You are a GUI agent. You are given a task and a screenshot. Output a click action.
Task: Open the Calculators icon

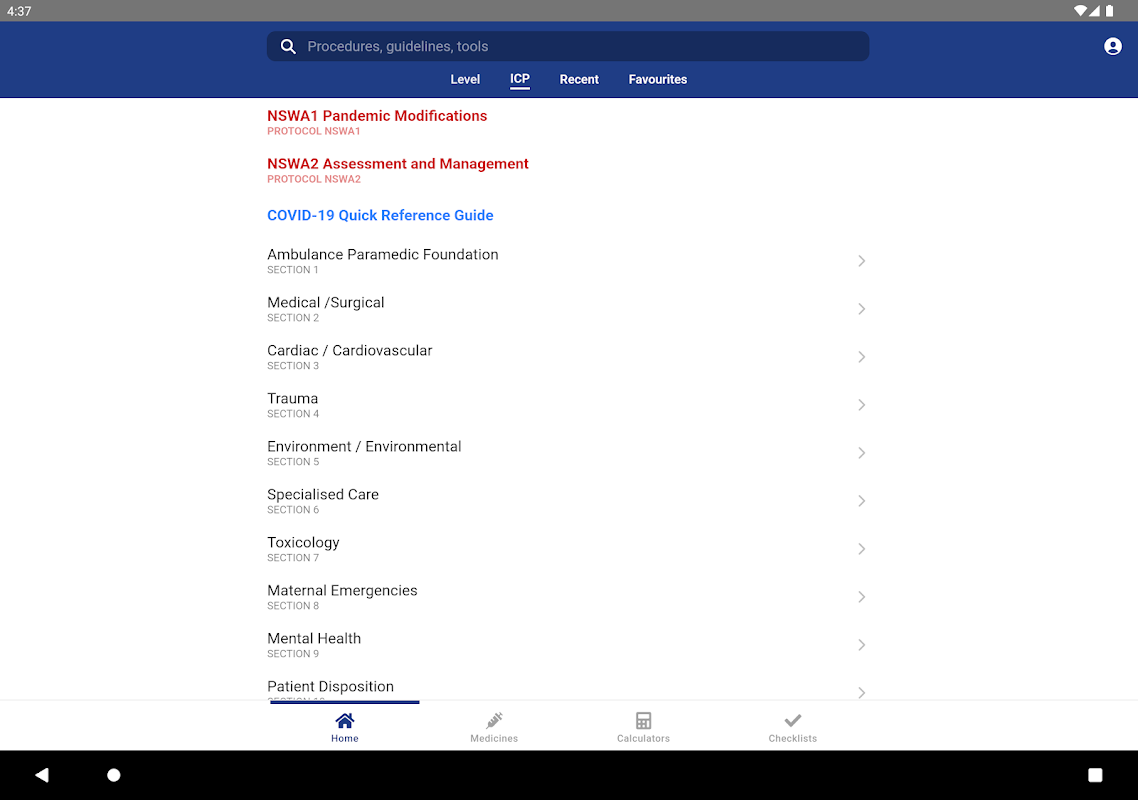tap(643, 720)
